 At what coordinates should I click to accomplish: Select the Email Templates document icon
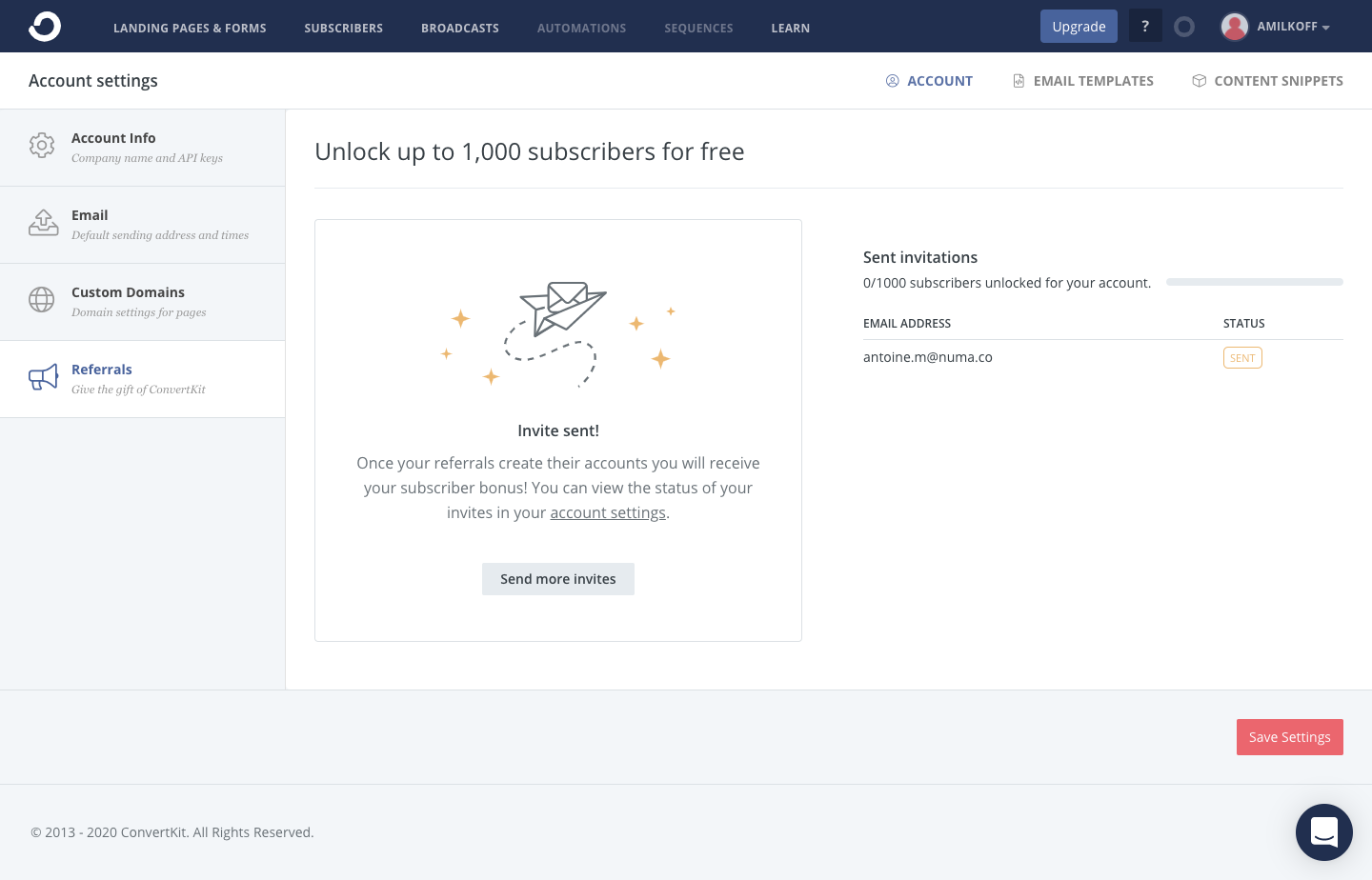[1018, 80]
